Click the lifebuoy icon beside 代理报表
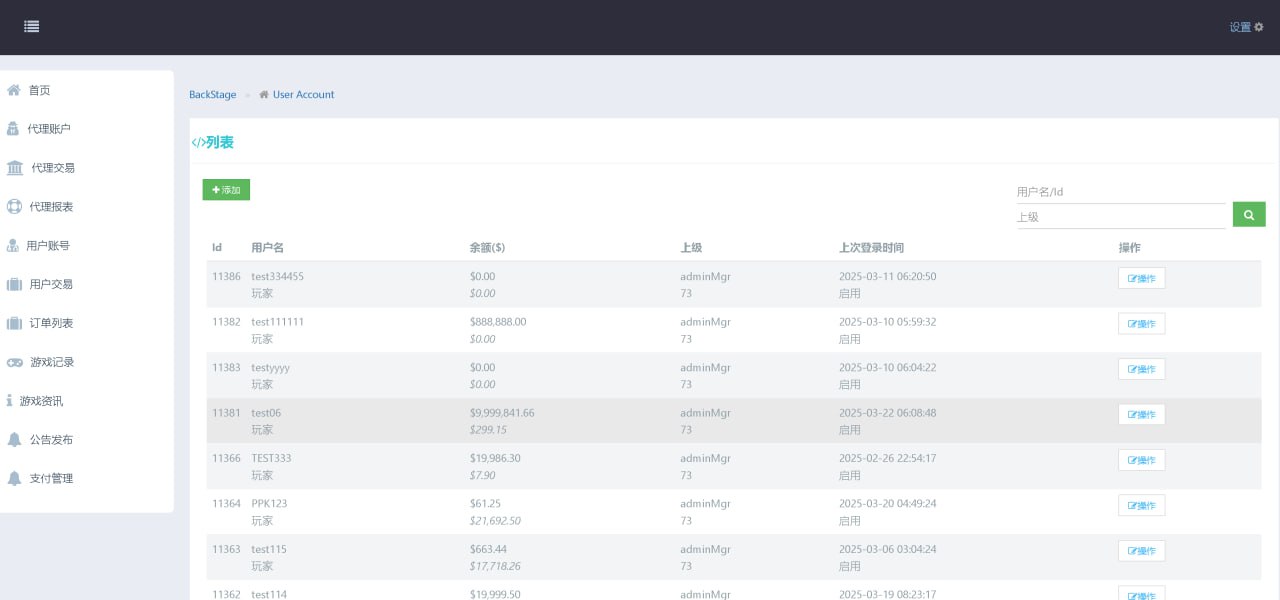This screenshot has width=1280, height=600. [x=14, y=207]
